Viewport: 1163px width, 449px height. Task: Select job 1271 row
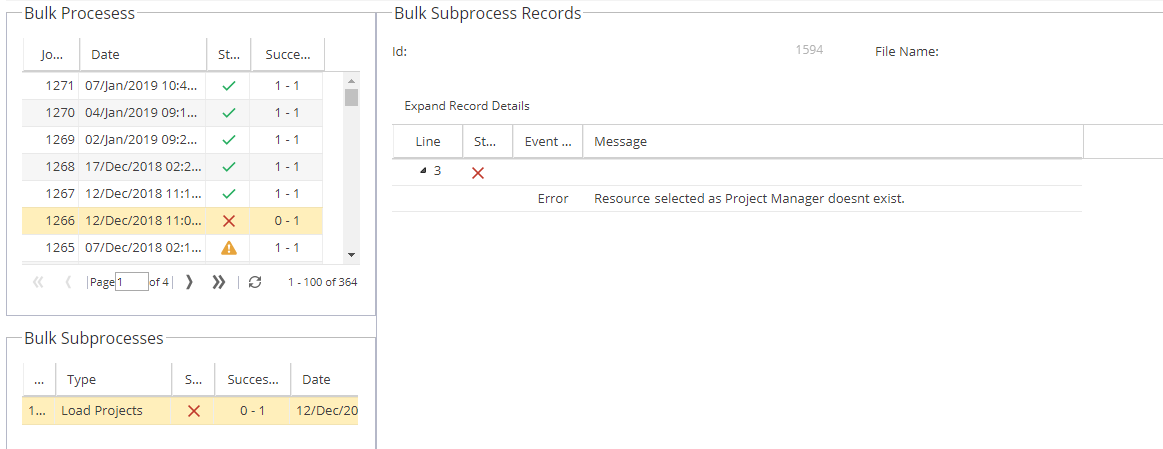pyautogui.click(x=173, y=85)
